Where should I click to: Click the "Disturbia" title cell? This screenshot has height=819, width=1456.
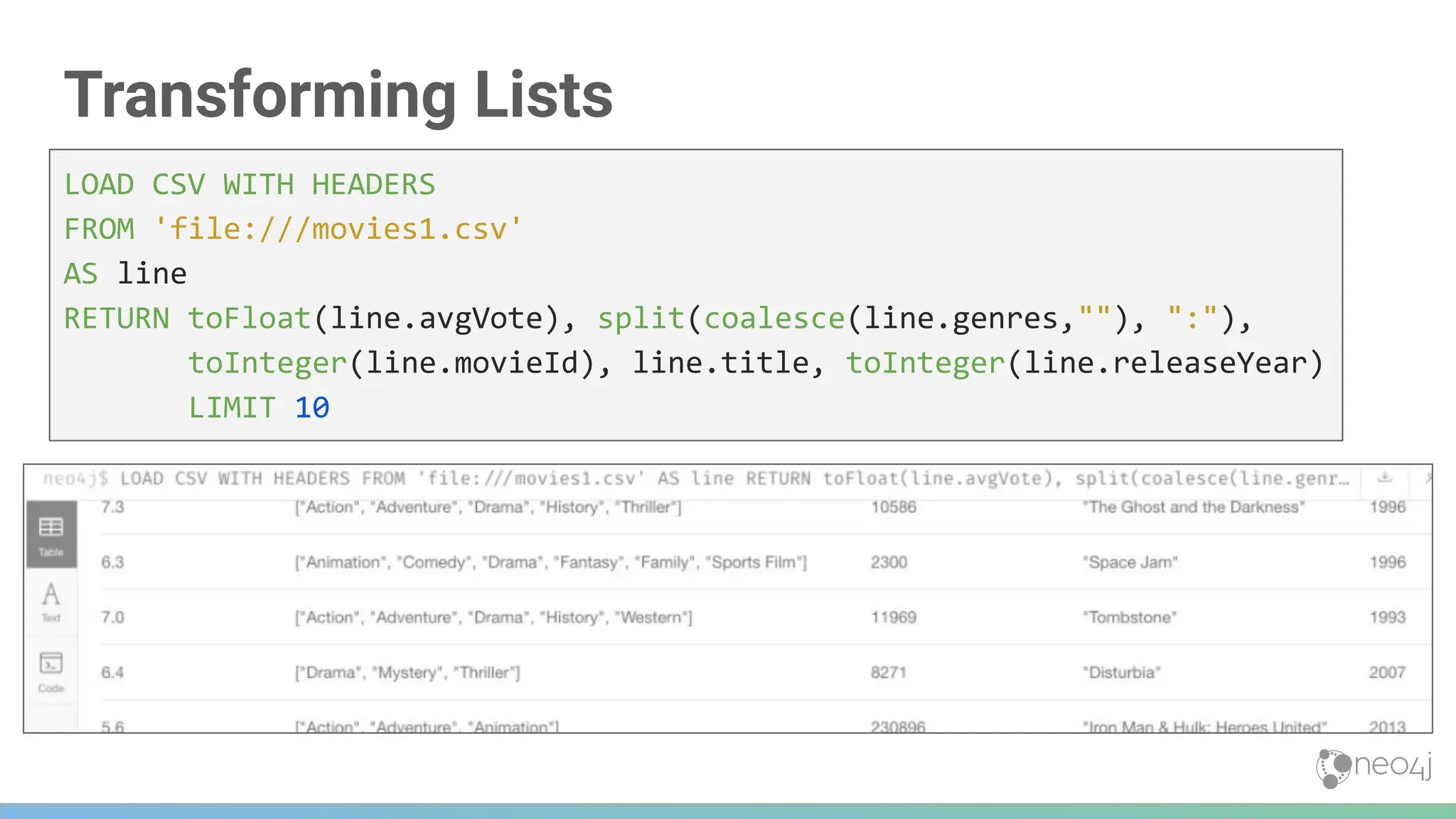pyautogui.click(x=1121, y=673)
